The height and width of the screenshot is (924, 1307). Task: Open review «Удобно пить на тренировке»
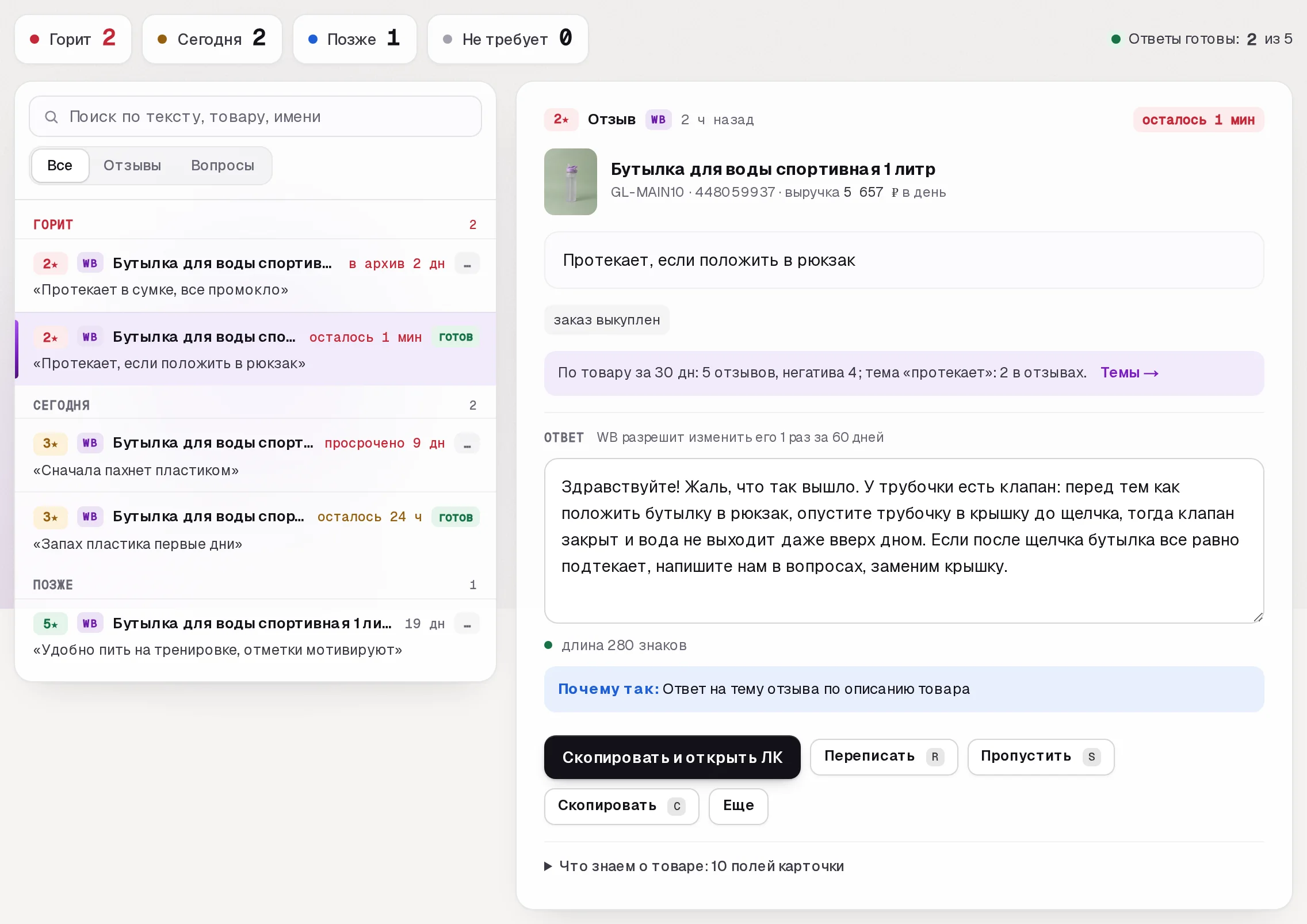click(255, 637)
